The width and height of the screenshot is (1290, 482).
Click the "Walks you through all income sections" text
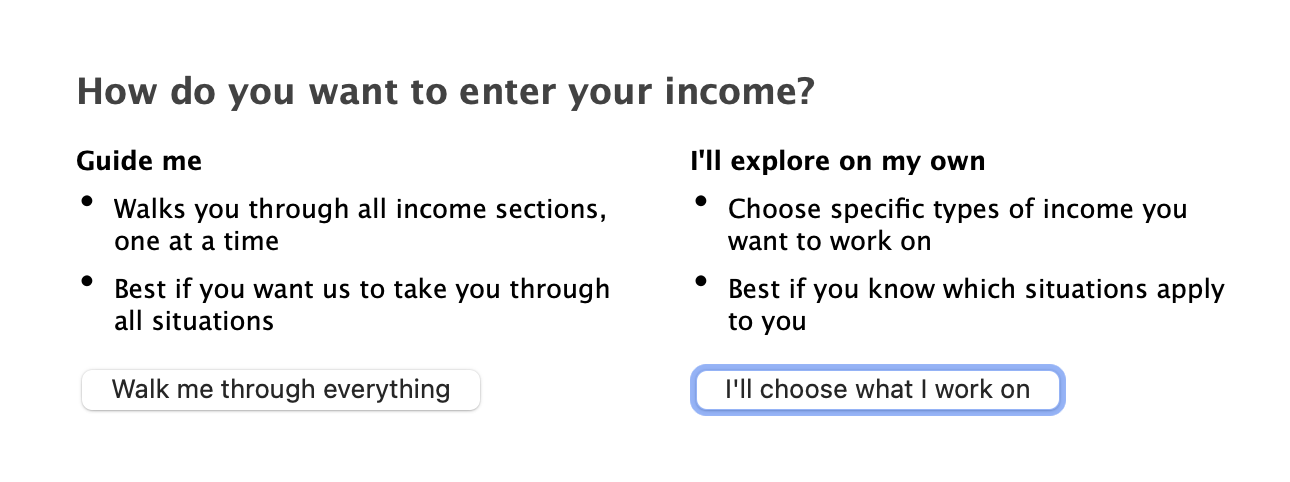(x=360, y=210)
